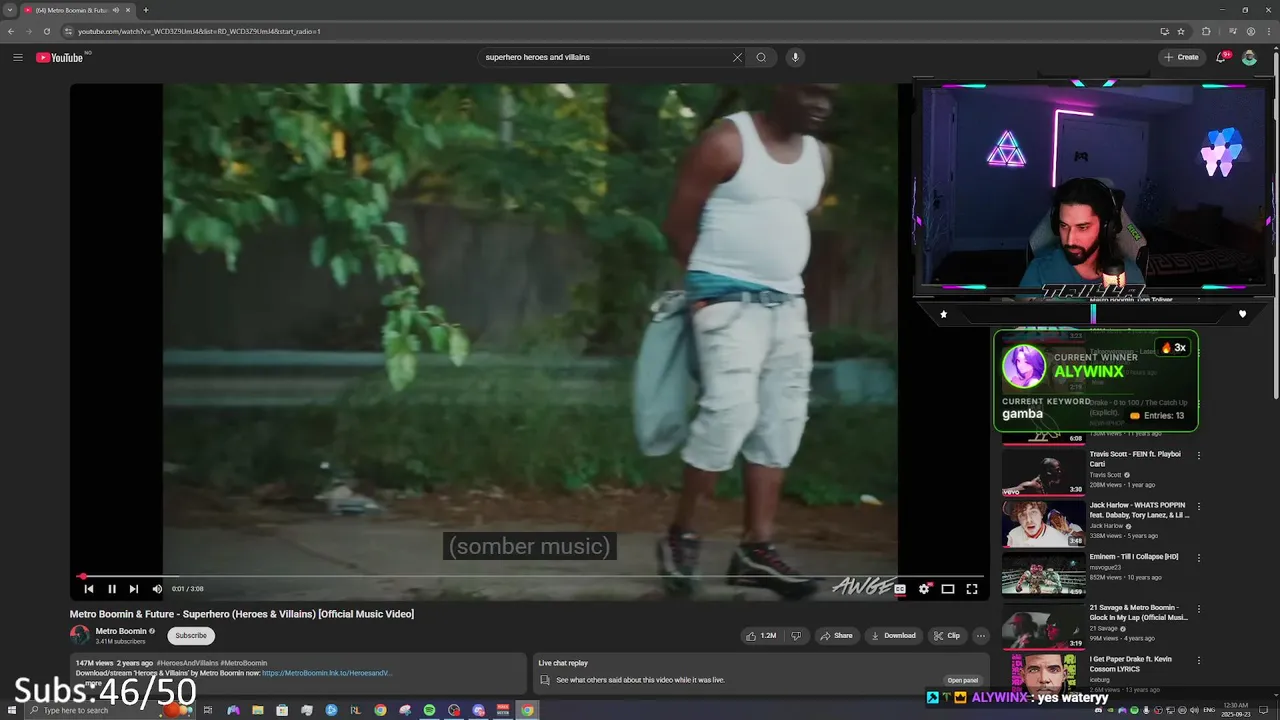
Task: Download the video
Action: point(893,635)
